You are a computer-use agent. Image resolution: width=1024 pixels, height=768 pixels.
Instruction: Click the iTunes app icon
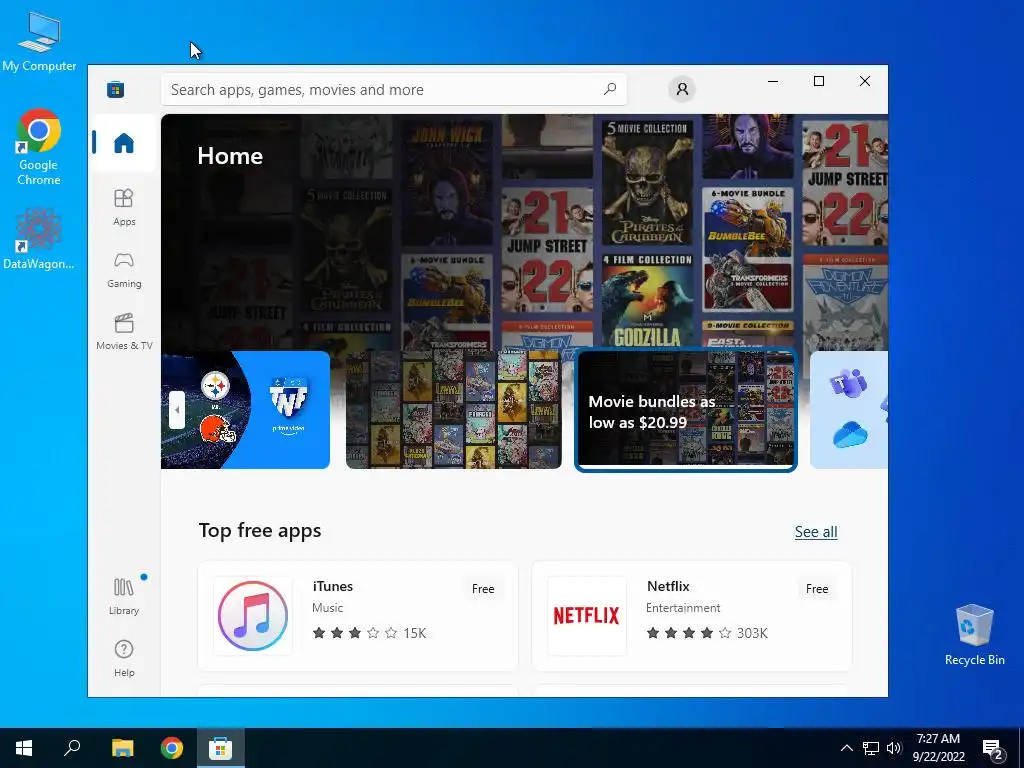click(x=253, y=616)
